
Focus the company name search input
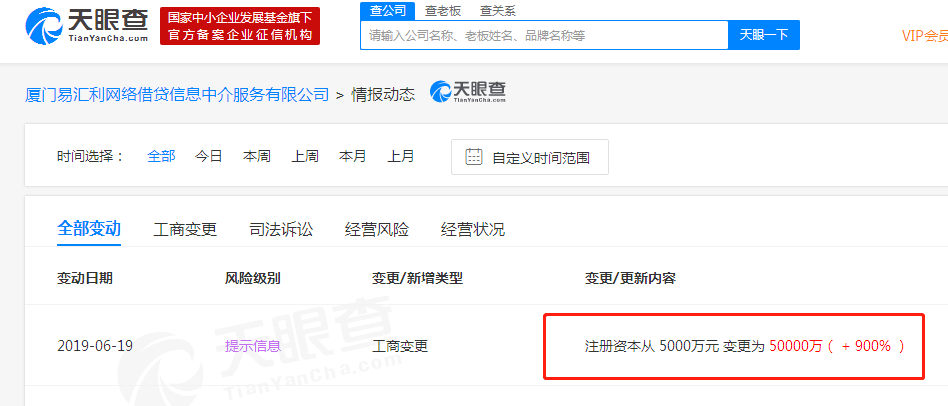pos(544,35)
